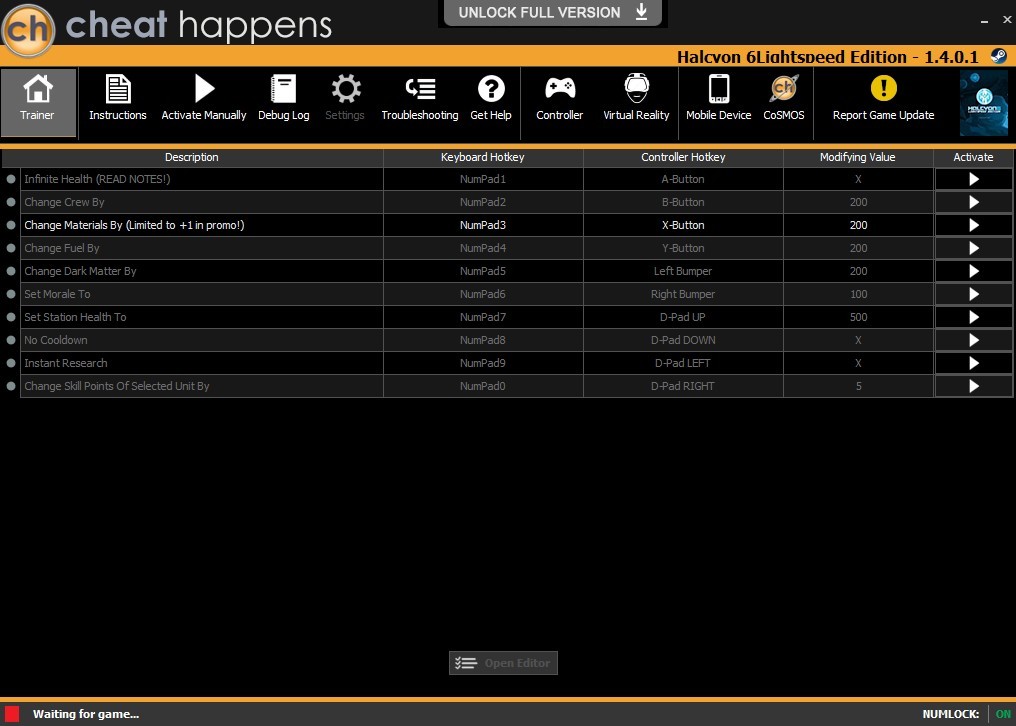
Task: Click the Modifying Value column header
Action: point(858,158)
